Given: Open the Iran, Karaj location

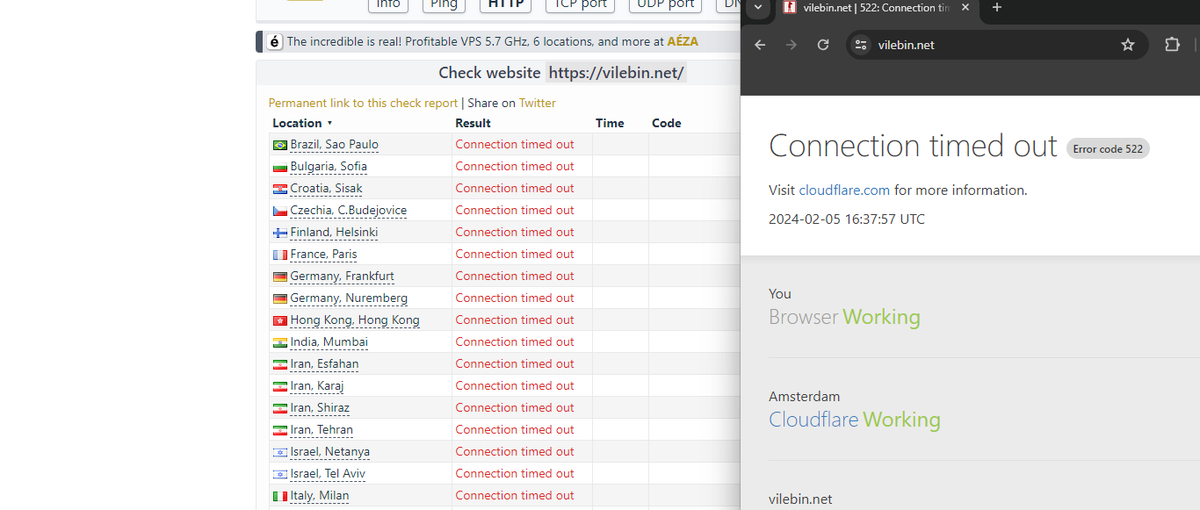Looking at the screenshot, I should pyautogui.click(x=317, y=386).
